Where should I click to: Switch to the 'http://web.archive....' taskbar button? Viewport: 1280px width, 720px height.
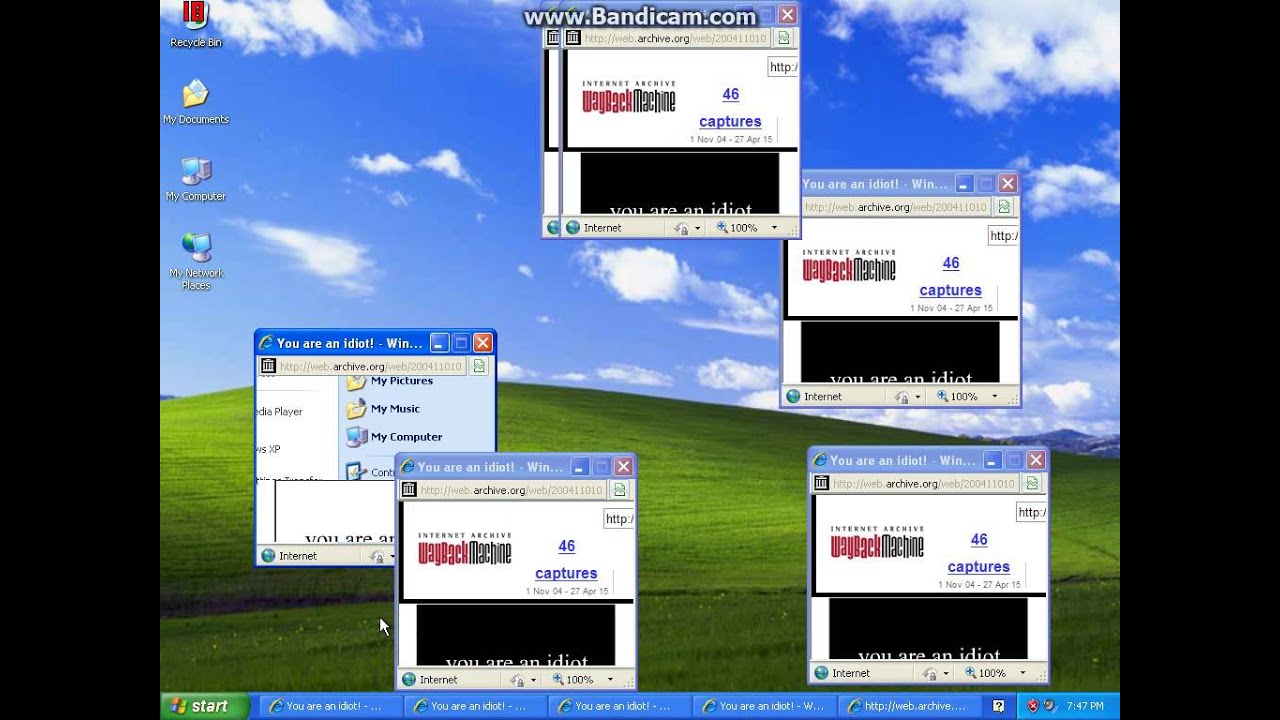pyautogui.click(x=908, y=706)
